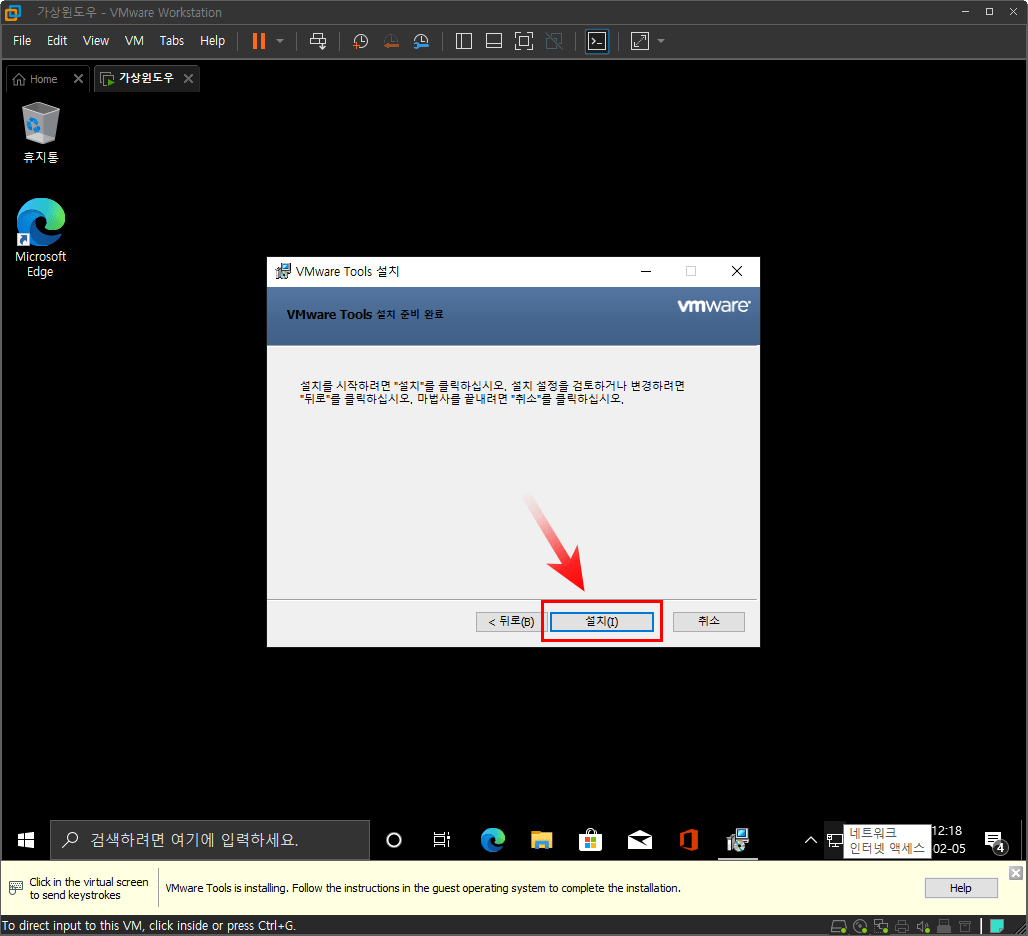Open the View menu
Image resolution: width=1028 pixels, height=936 pixels.
(96, 41)
